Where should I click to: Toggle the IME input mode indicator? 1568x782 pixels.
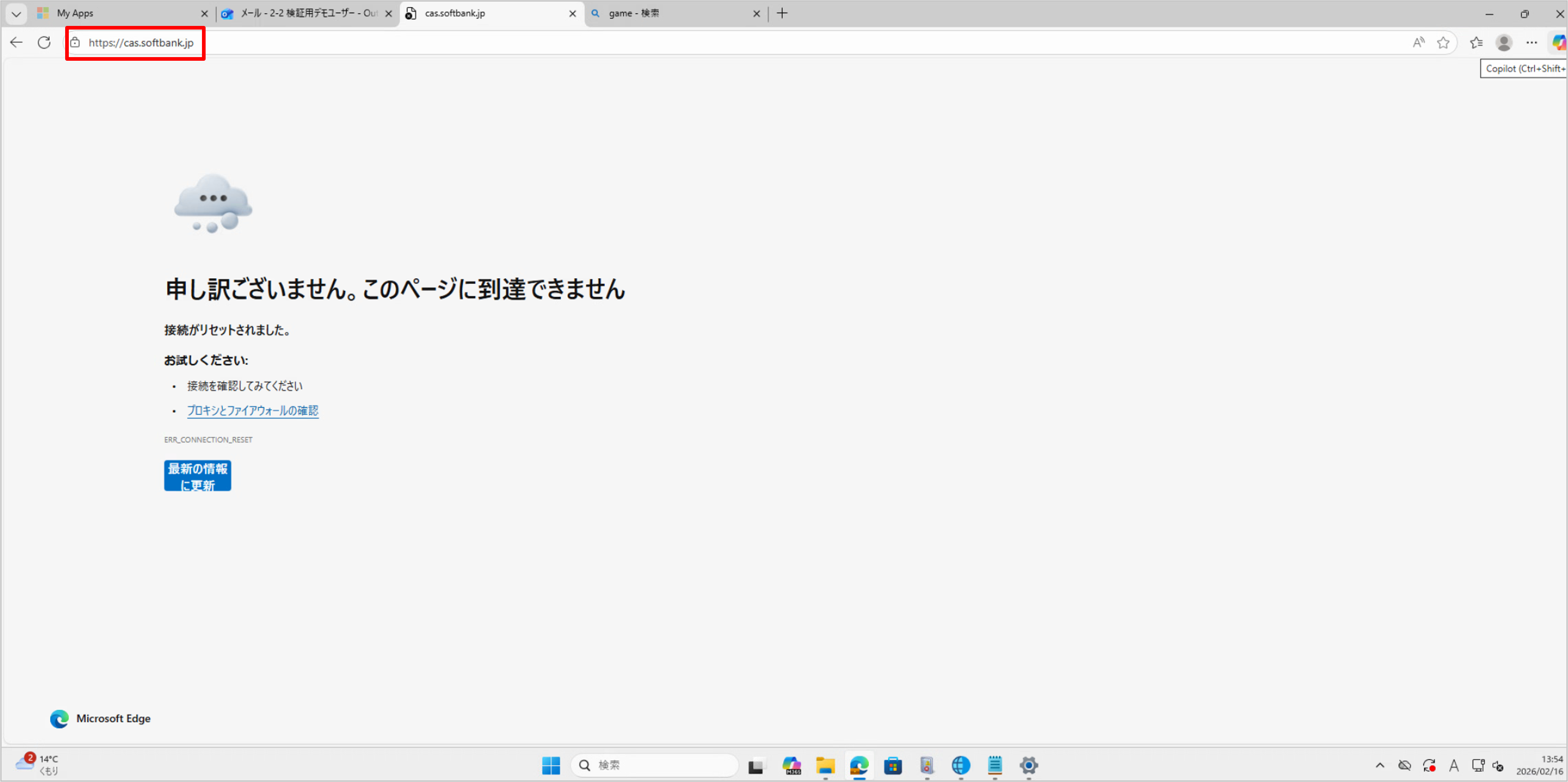pos(1453,765)
